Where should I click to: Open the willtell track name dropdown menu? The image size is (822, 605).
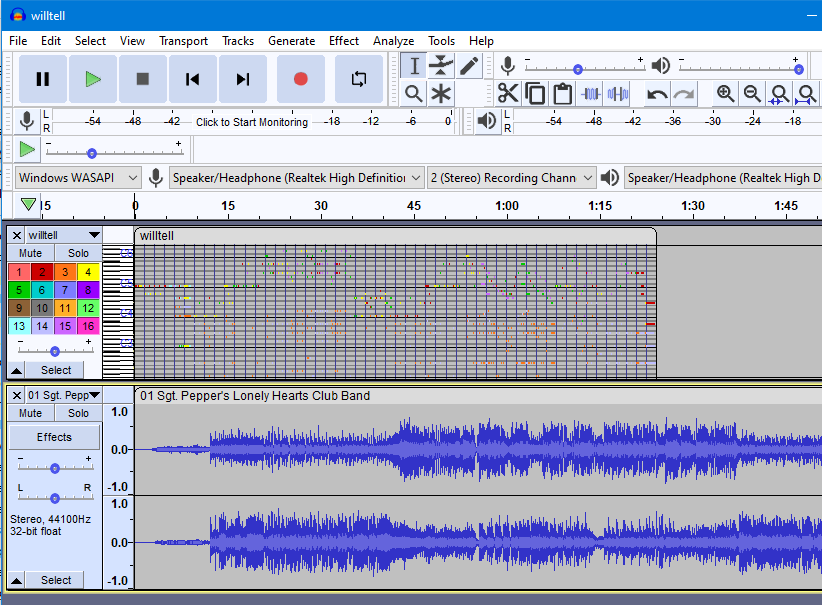[x=94, y=235]
